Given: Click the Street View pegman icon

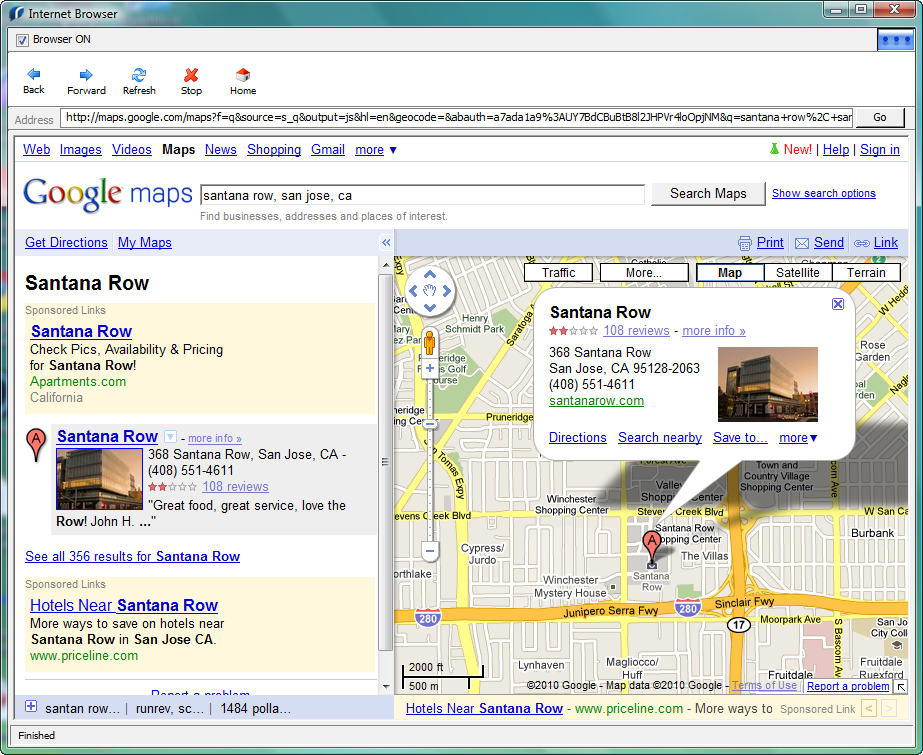Looking at the screenshot, I should coord(430,342).
